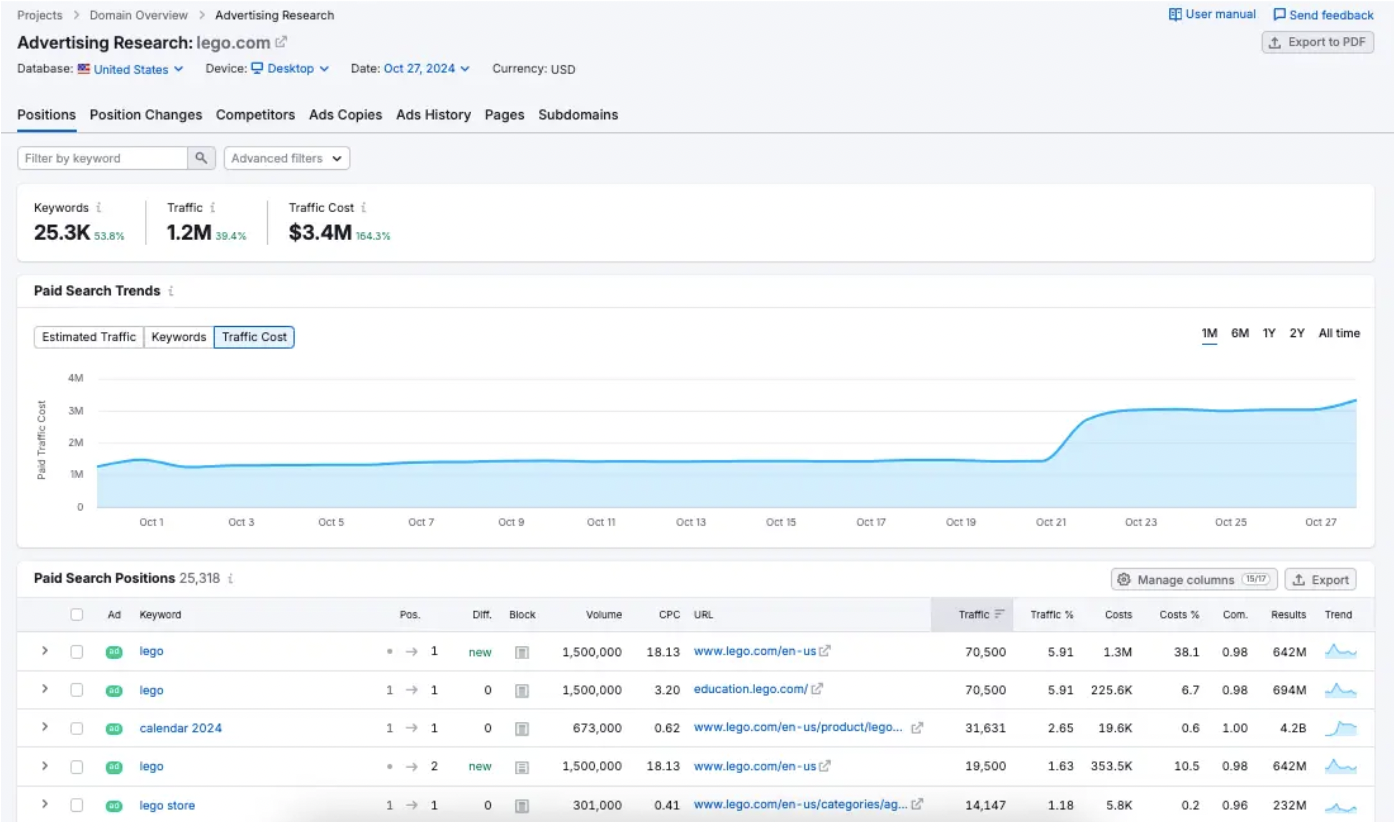Tick the checkbox for calendar 2024 row
The height and width of the screenshot is (832, 1394).
point(77,729)
